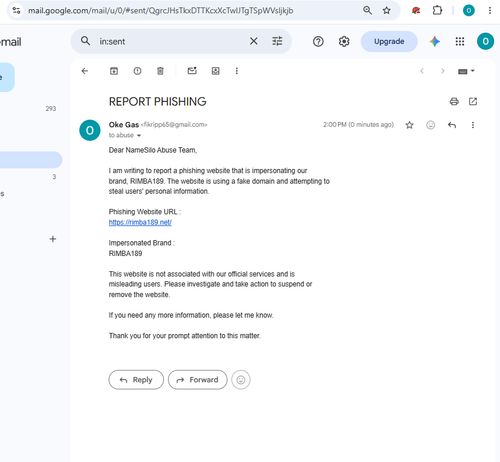Create a new label with plus icon
Viewport: 500px width, 462px height.
click(53, 239)
